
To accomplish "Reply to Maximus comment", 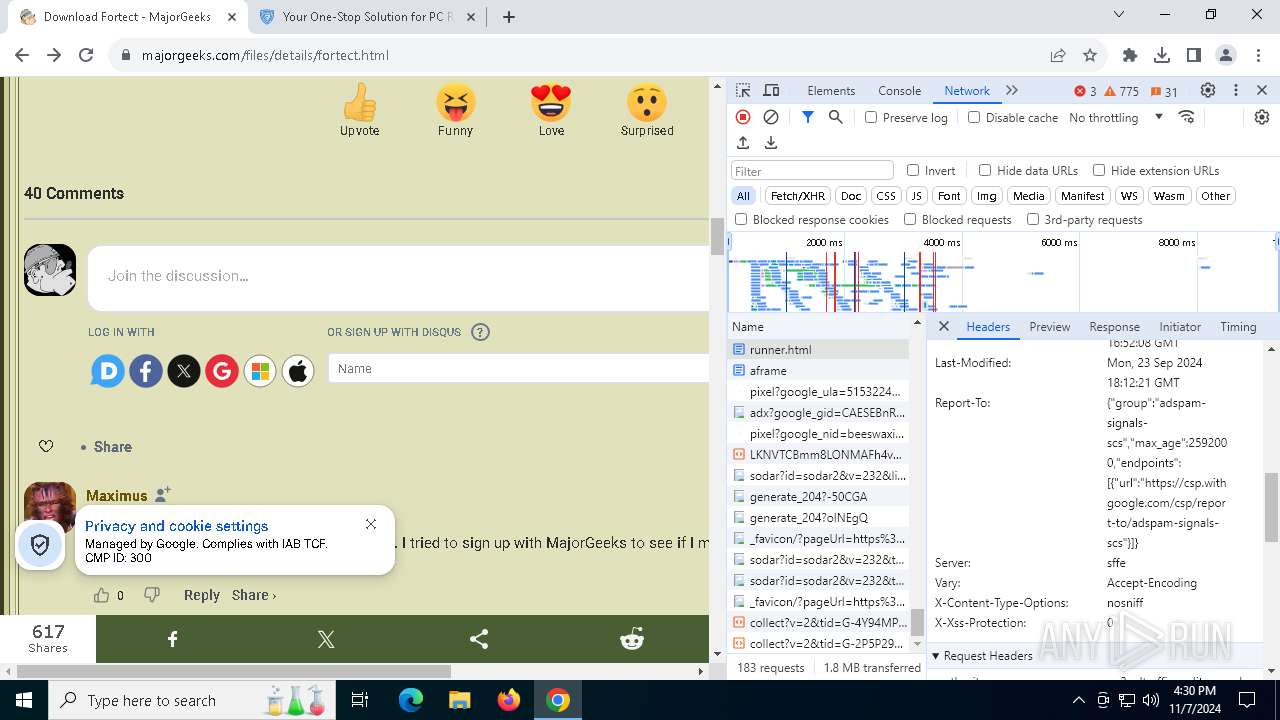I will click(x=201, y=595).
